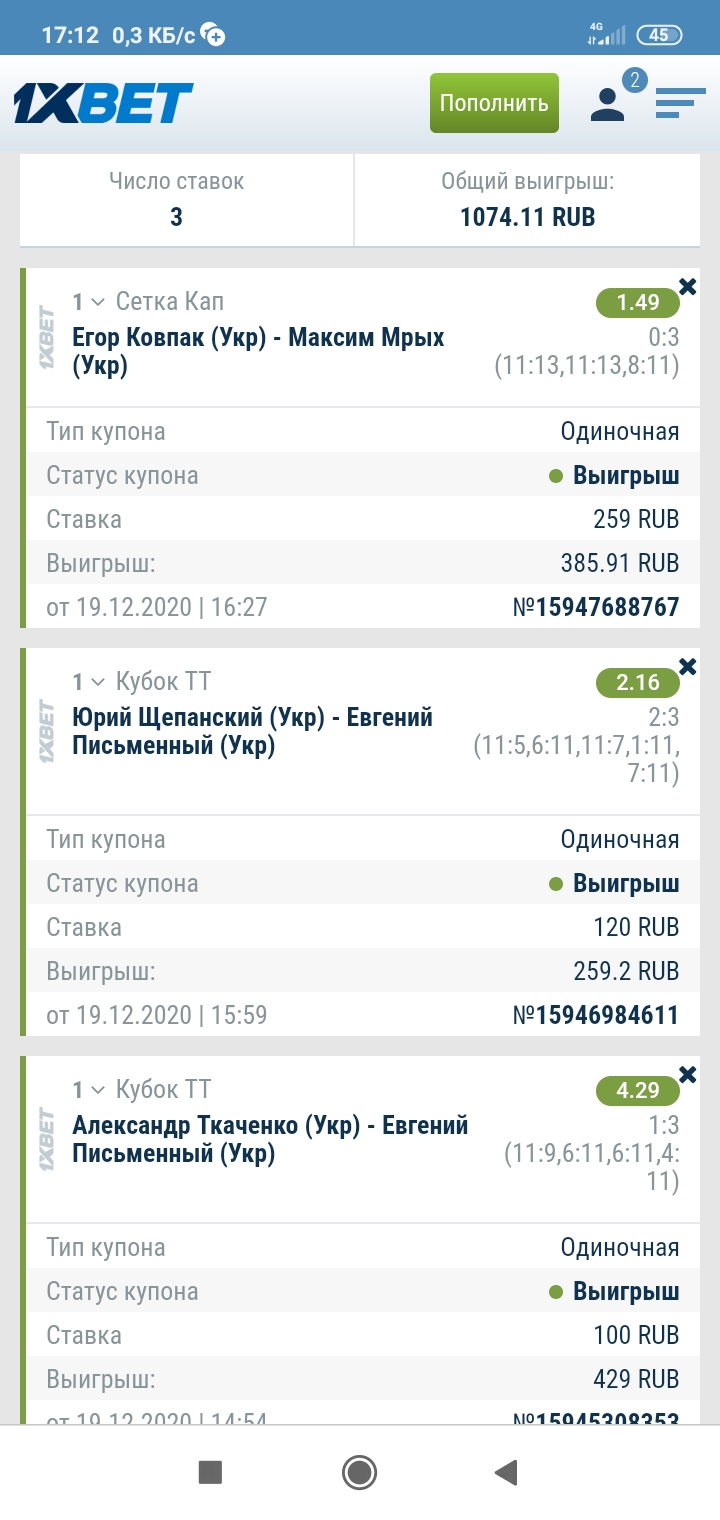720x1520 pixels.
Task: Open the hamburger menu icon
Action: coord(680,103)
